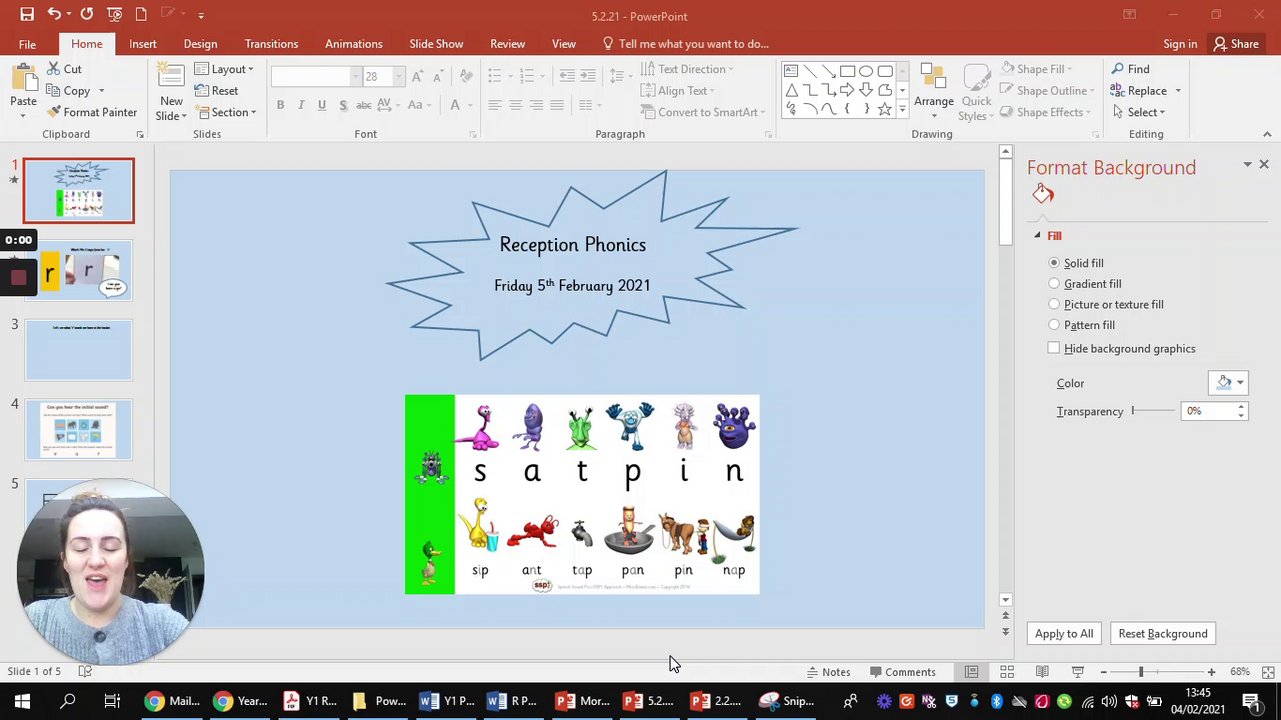
Task: Open the fill Color picker dropdown
Action: point(1228,383)
